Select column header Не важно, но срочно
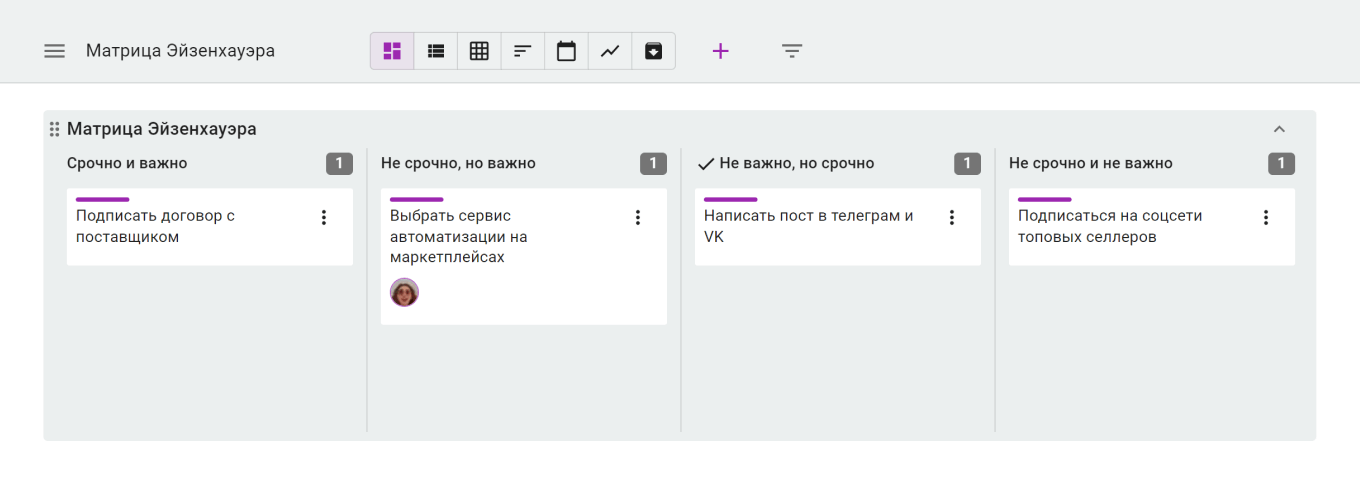This screenshot has height=495, width=1360. (x=797, y=163)
